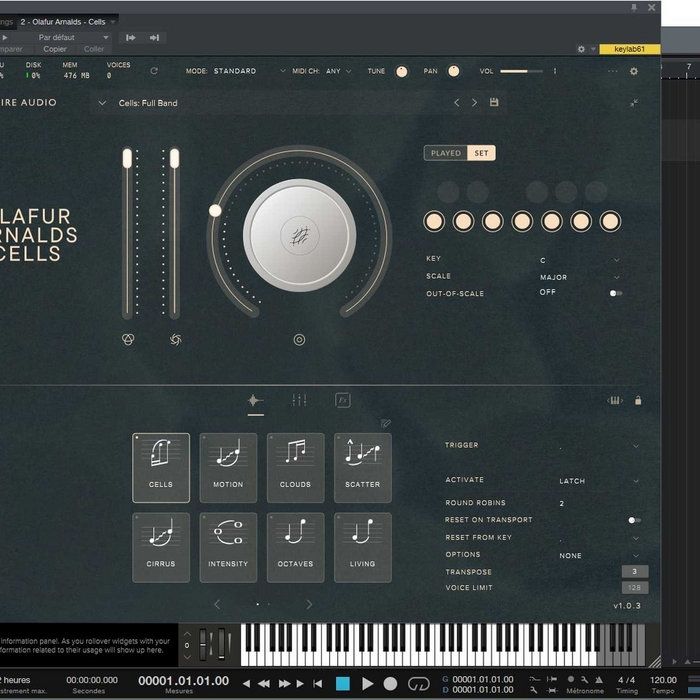Click the target icon below big knob
The width and height of the screenshot is (700, 700).
[x=299, y=340]
